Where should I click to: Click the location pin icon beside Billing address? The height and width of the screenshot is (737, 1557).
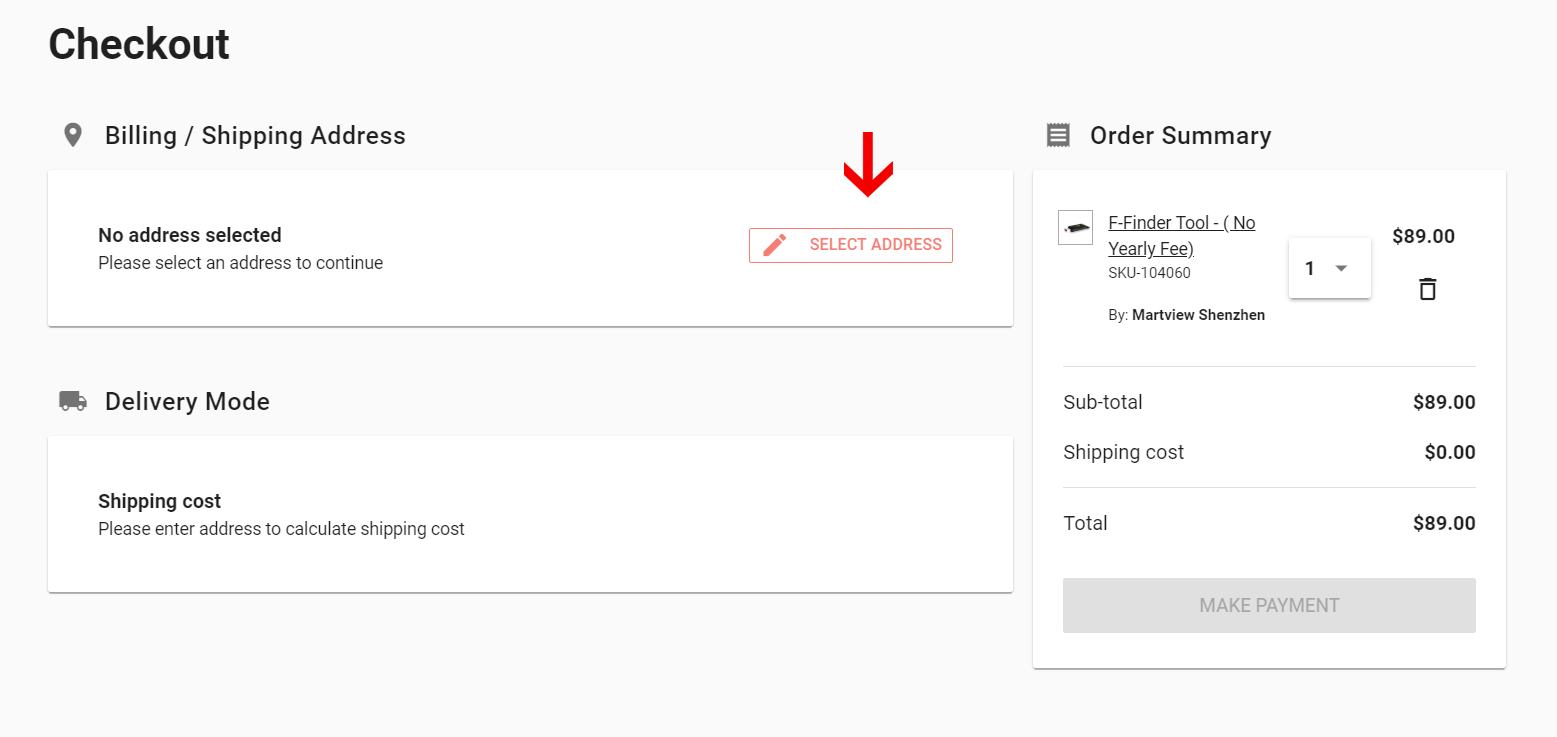[72, 136]
